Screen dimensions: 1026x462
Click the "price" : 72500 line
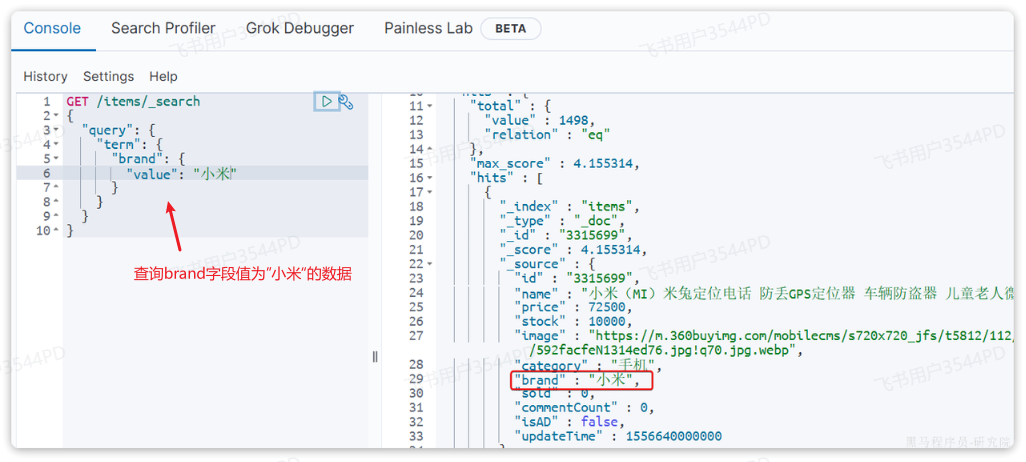pos(573,307)
